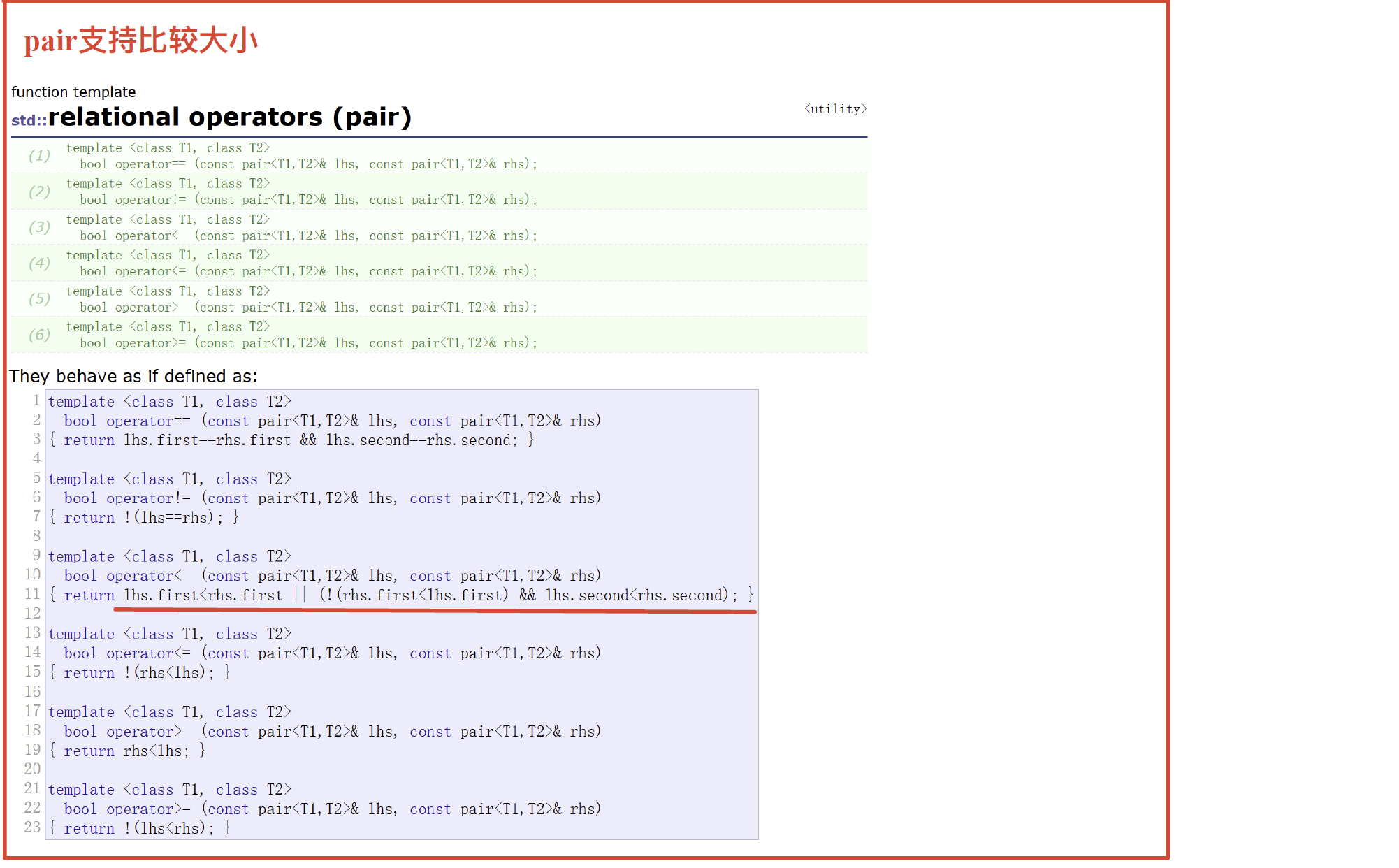Click 'return rhs<lhs;' on code line 19
Viewport: 1399px width, 868px height.
pyautogui.click(x=126, y=751)
